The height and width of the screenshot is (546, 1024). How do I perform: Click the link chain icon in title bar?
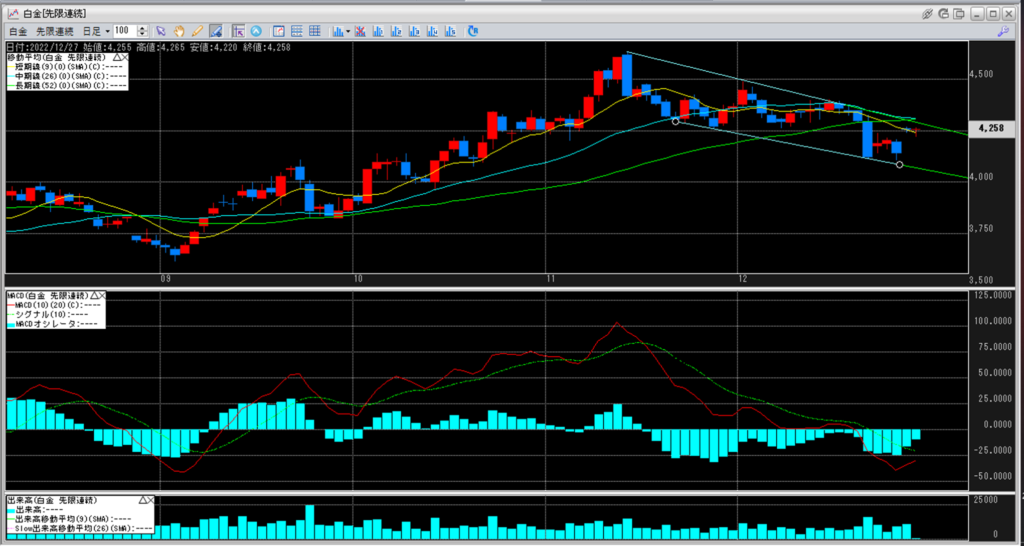coord(929,13)
